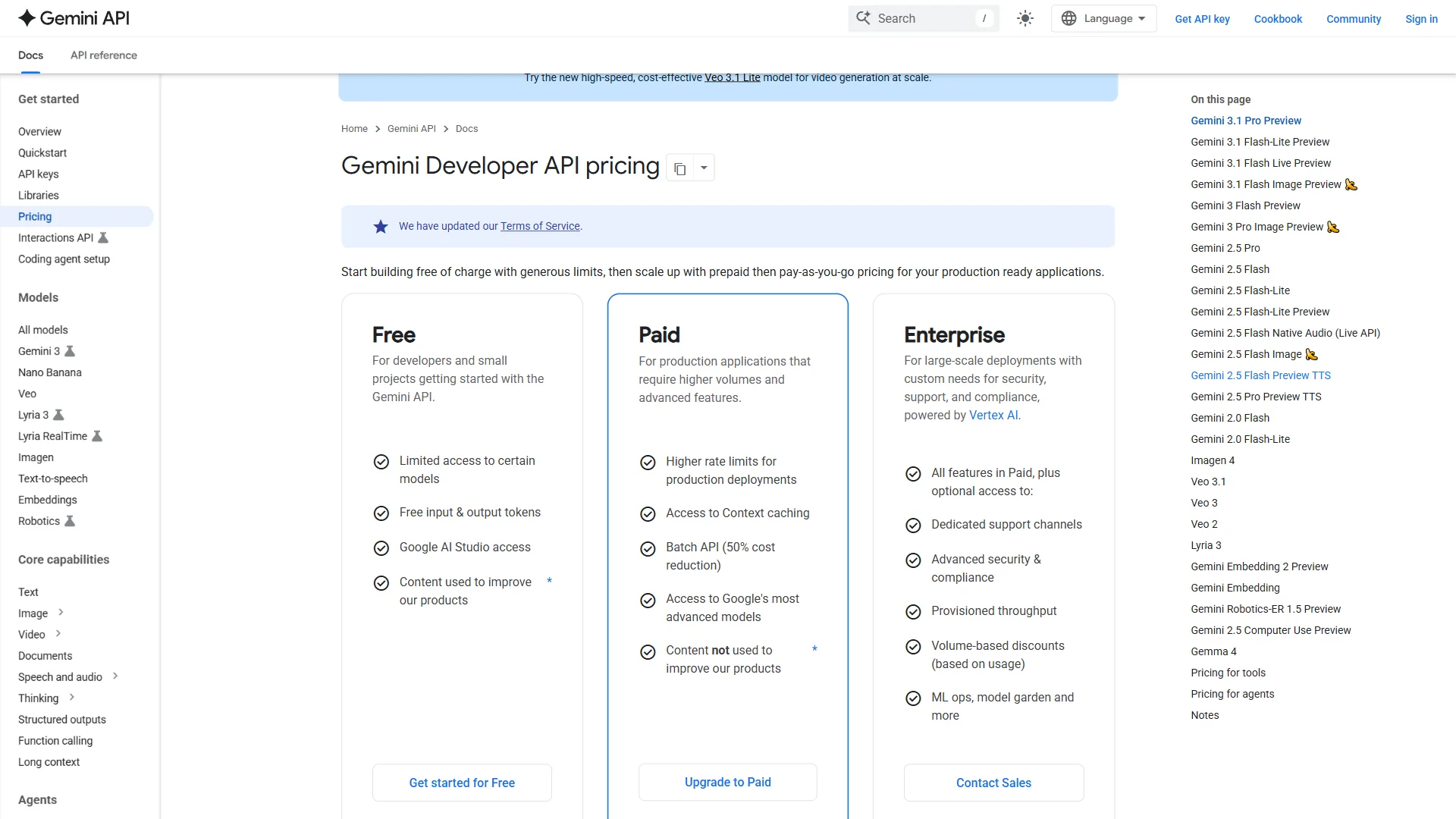Viewport: 1456px width, 819px height.
Task: Jump to Gemini Embedding 2 Preview section
Action: click(x=1260, y=566)
